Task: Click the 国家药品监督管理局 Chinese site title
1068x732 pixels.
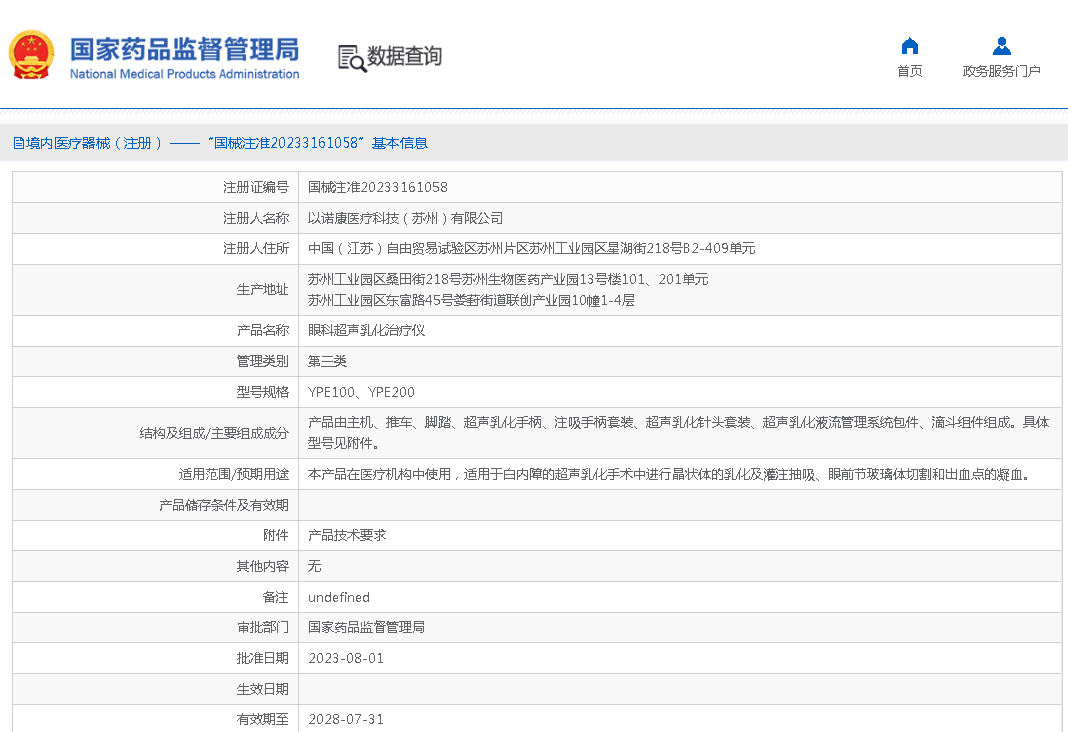Action: 184,49
